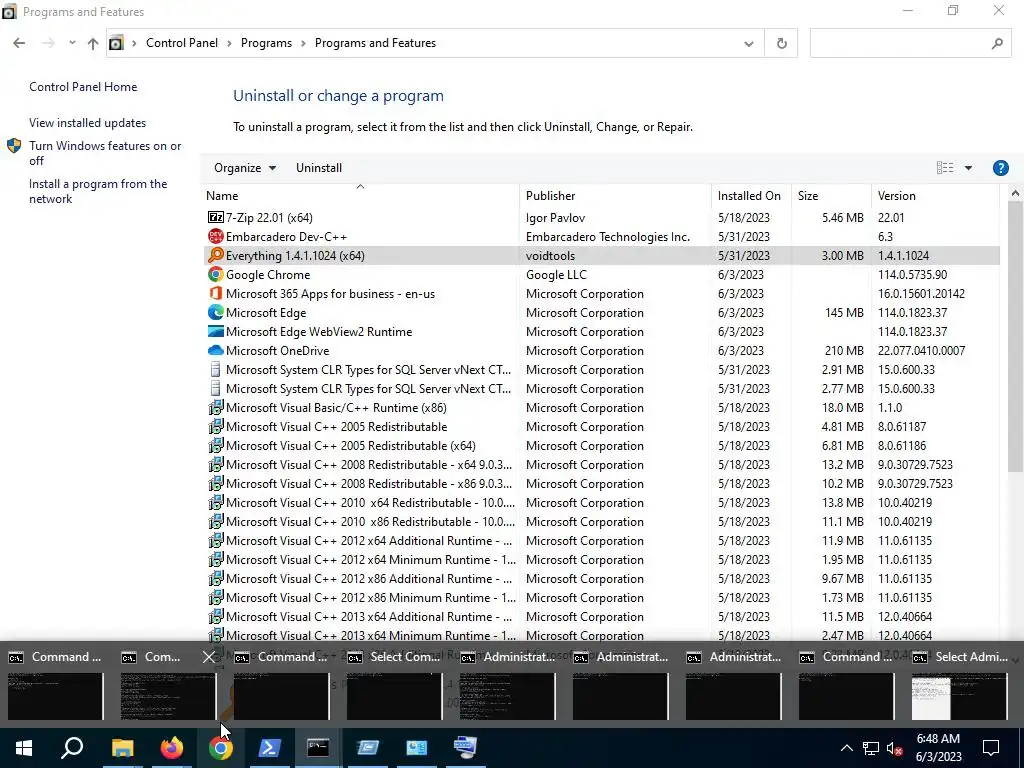Open the view options dropdown arrow

(x=968, y=168)
